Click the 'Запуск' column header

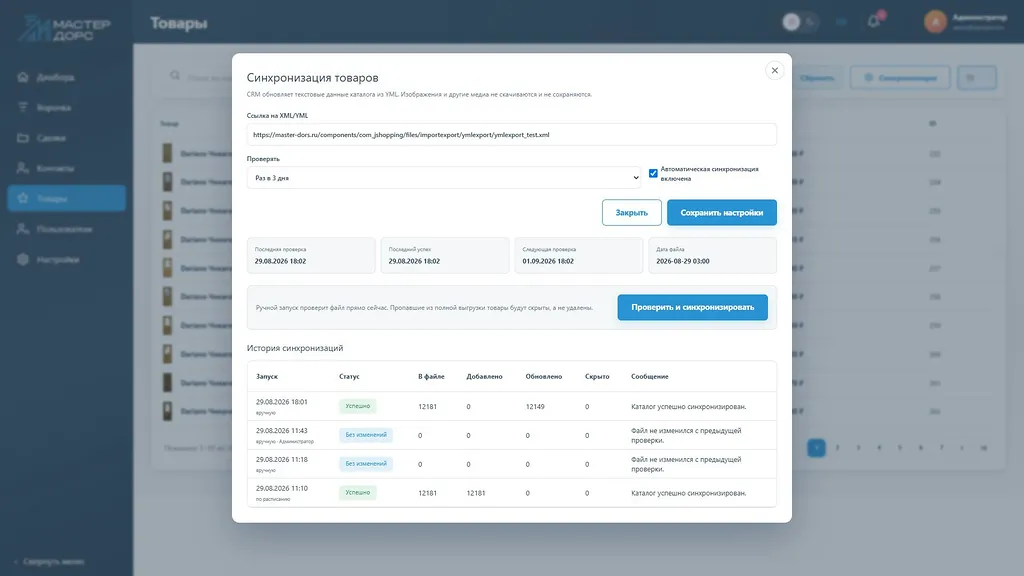[266, 377]
